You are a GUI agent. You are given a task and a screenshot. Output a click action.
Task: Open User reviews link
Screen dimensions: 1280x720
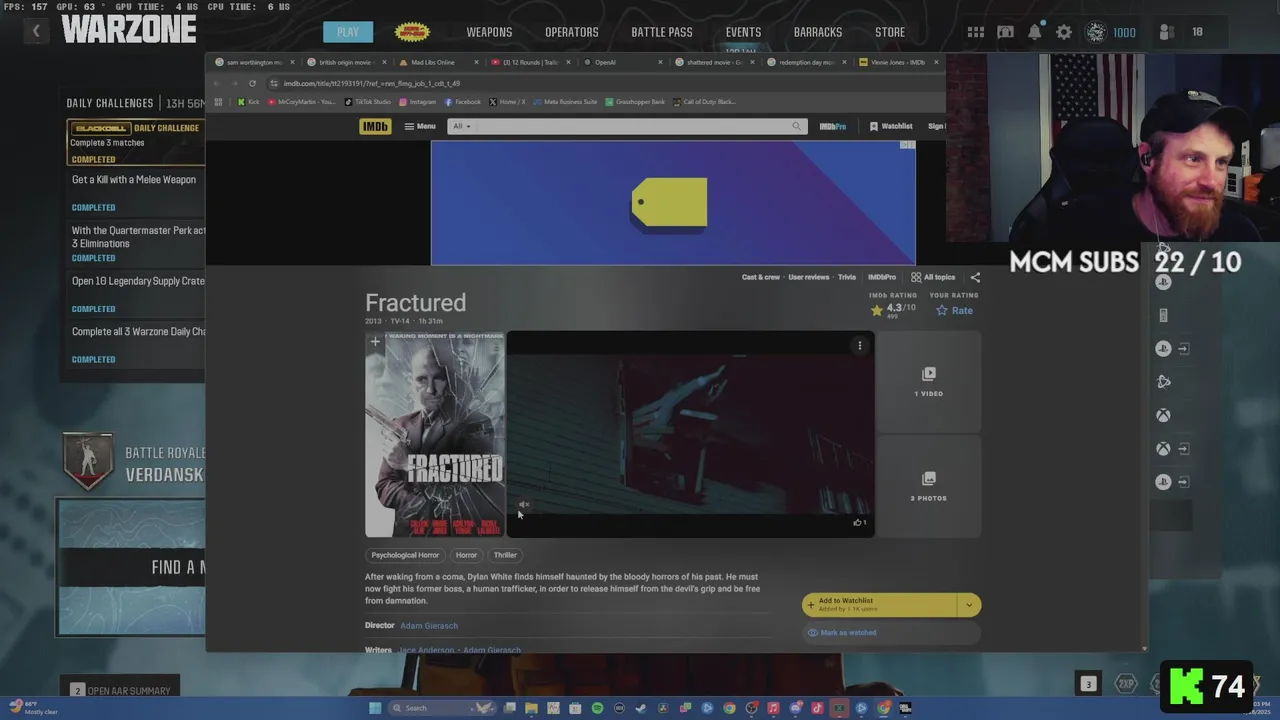[x=808, y=277]
